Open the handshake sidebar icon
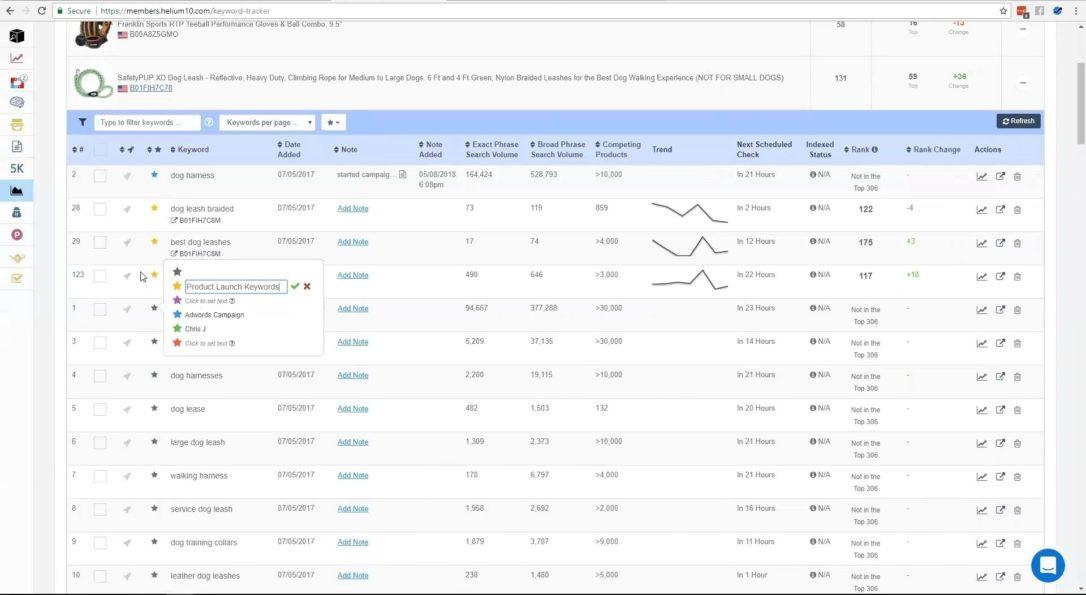The width and height of the screenshot is (1086, 595). (x=17, y=257)
